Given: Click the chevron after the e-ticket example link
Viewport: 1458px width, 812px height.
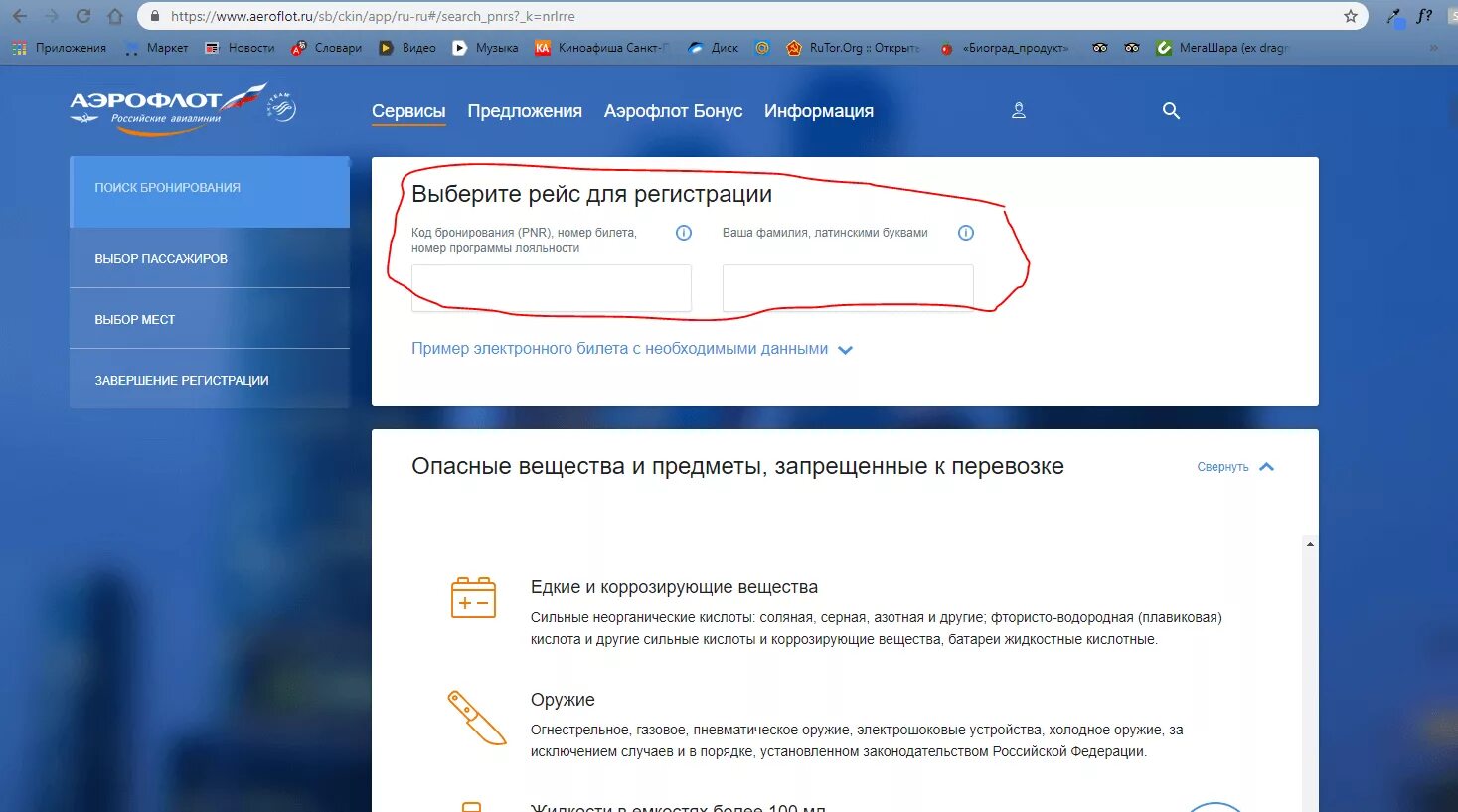Looking at the screenshot, I should click(x=845, y=350).
